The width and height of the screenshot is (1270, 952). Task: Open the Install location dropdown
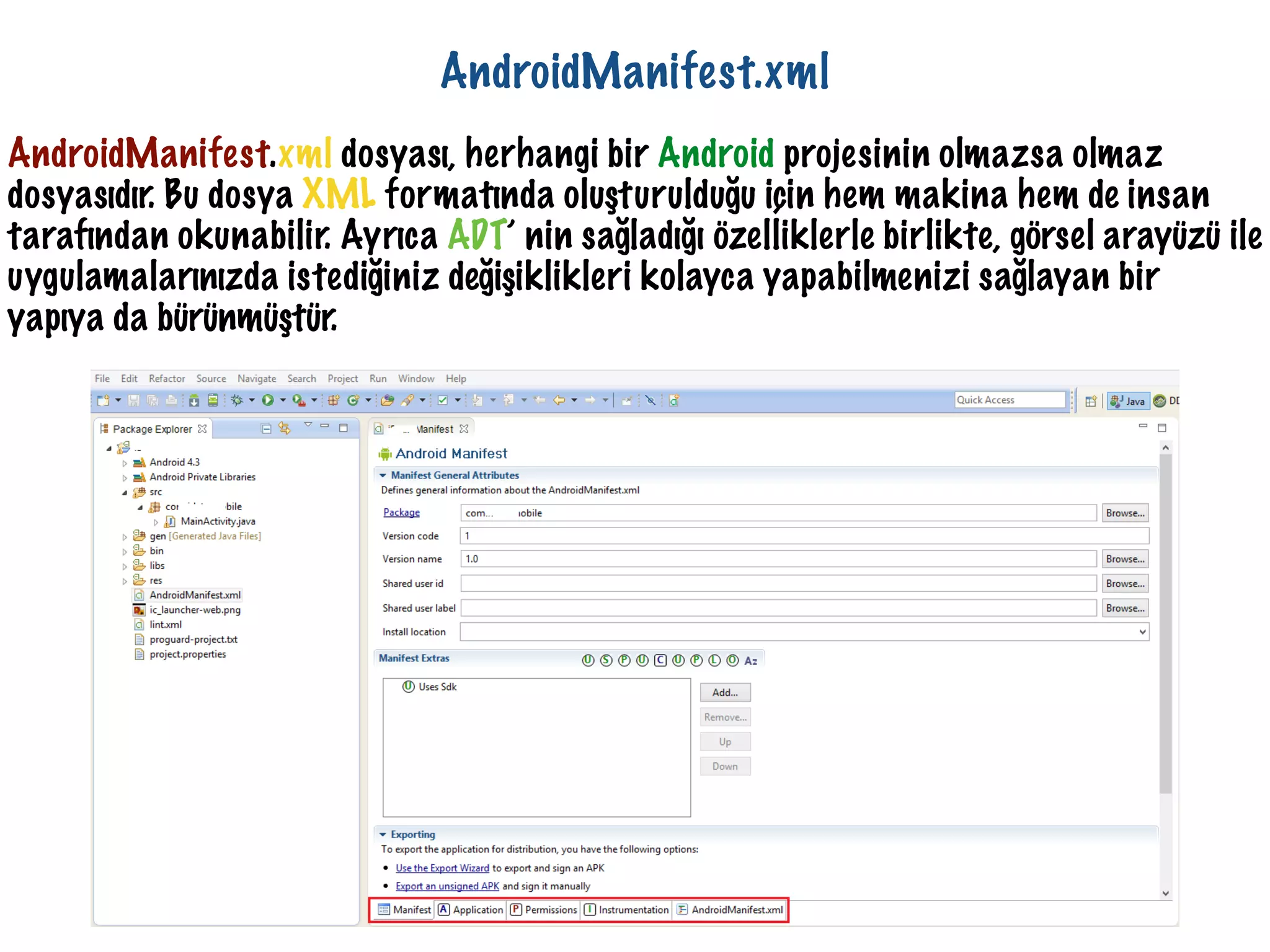[x=1142, y=632]
